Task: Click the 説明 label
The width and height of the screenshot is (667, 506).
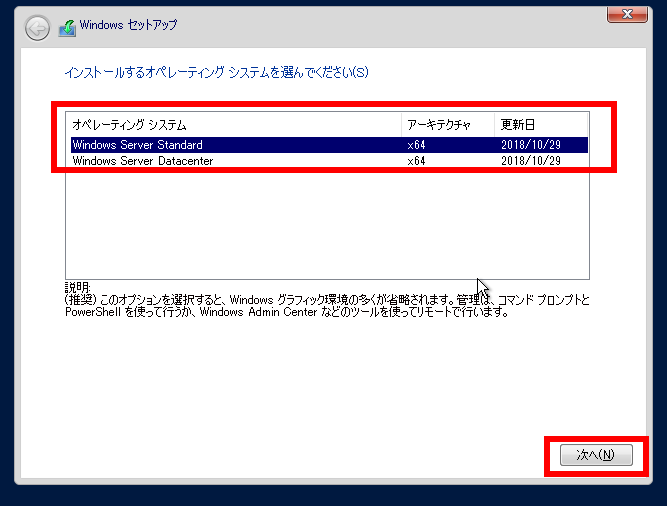Action: click(77, 287)
